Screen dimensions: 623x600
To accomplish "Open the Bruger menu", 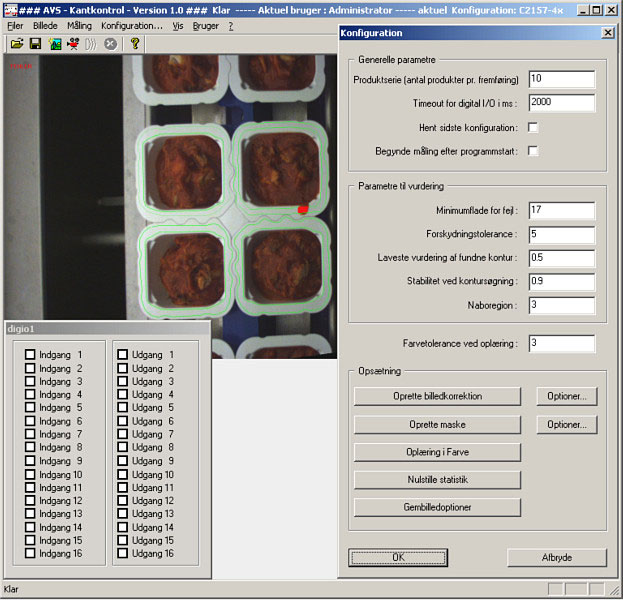I will coord(206,26).
